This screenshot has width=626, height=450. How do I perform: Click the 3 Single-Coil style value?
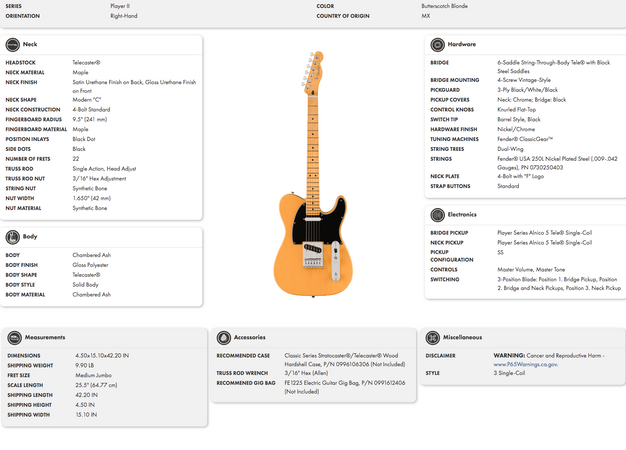coord(509,373)
